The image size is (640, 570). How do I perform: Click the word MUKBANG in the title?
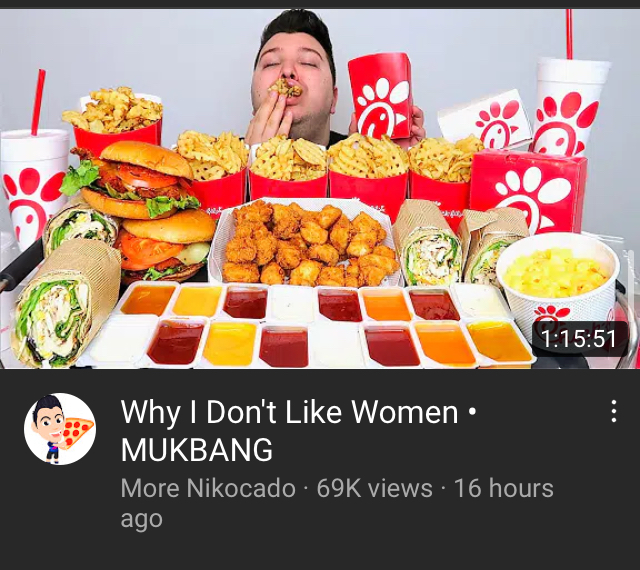(x=197, y=450)
